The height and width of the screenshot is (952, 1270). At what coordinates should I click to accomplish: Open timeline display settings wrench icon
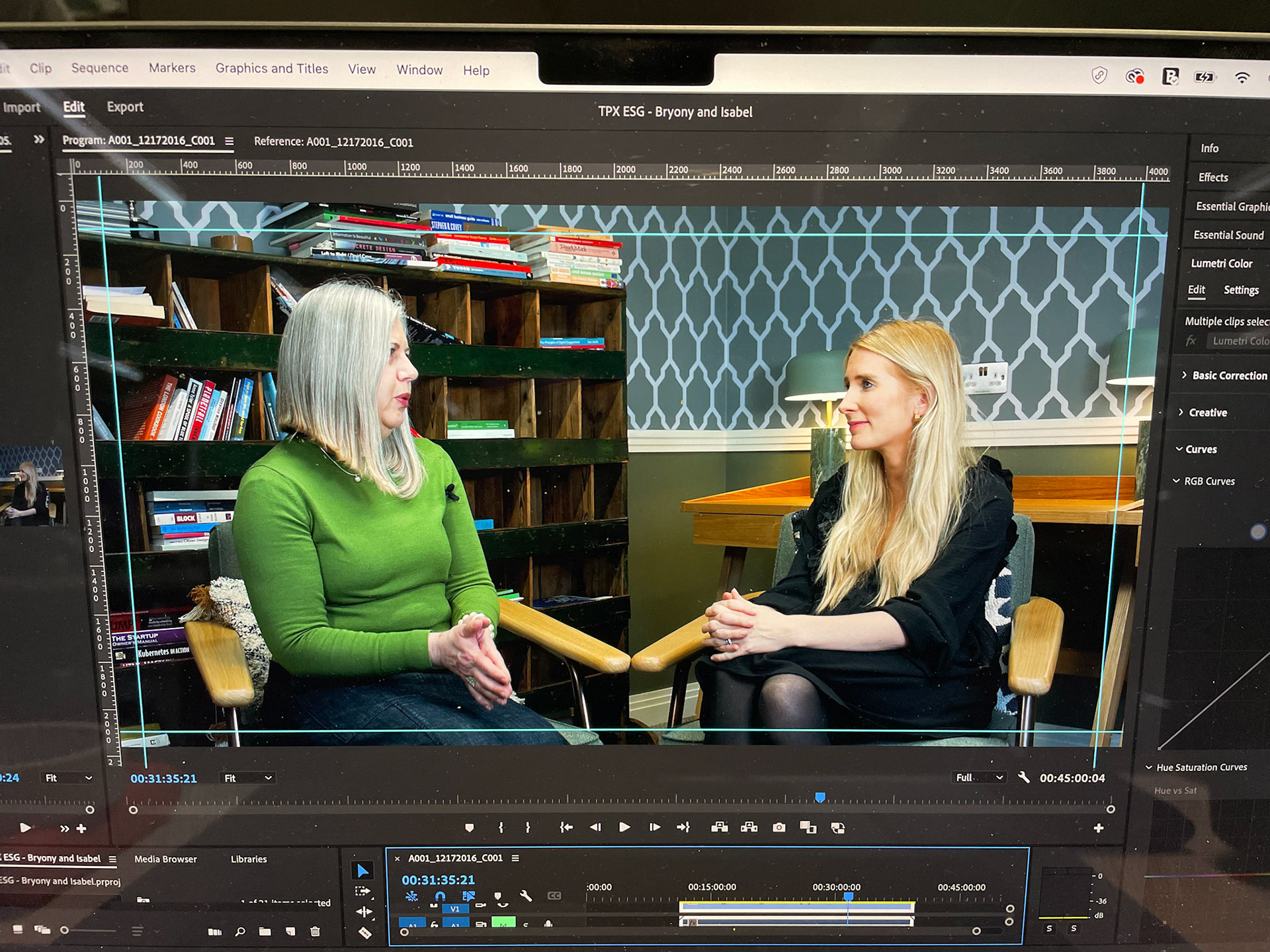[x=526, y=896]
